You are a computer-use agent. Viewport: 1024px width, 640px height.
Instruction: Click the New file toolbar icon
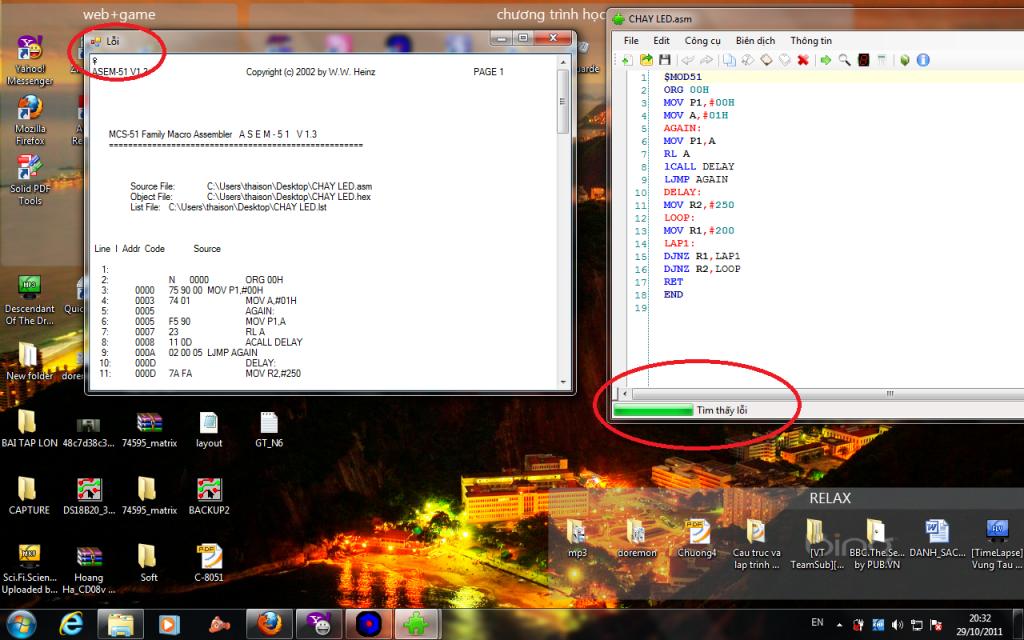tap(626, 60)
